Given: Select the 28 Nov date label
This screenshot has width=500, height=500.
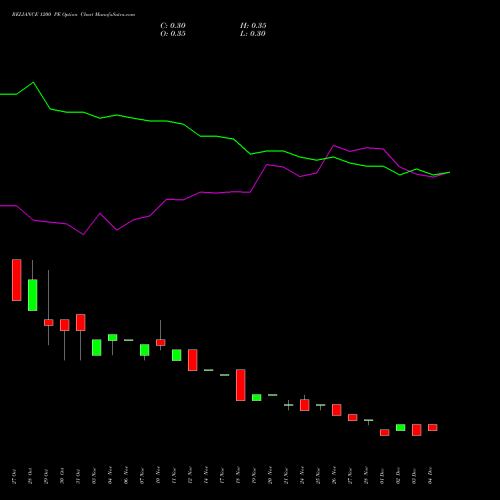Looking at the screenshot, I should [x=366, y=475].
